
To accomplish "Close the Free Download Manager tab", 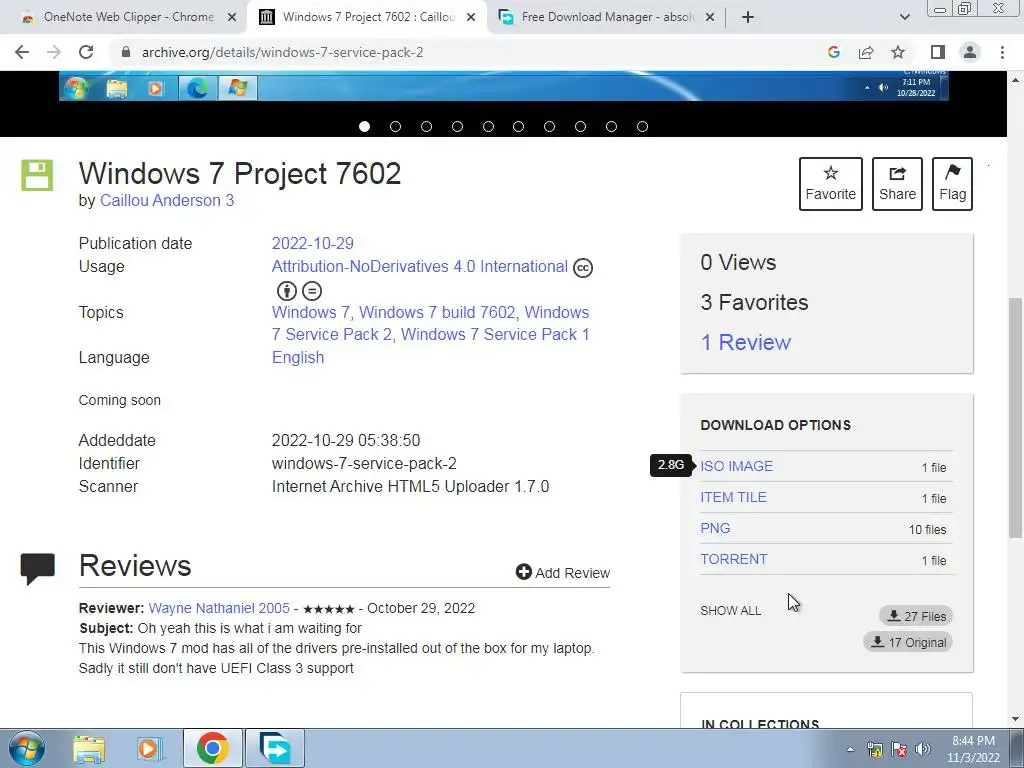I will (710, 17).
